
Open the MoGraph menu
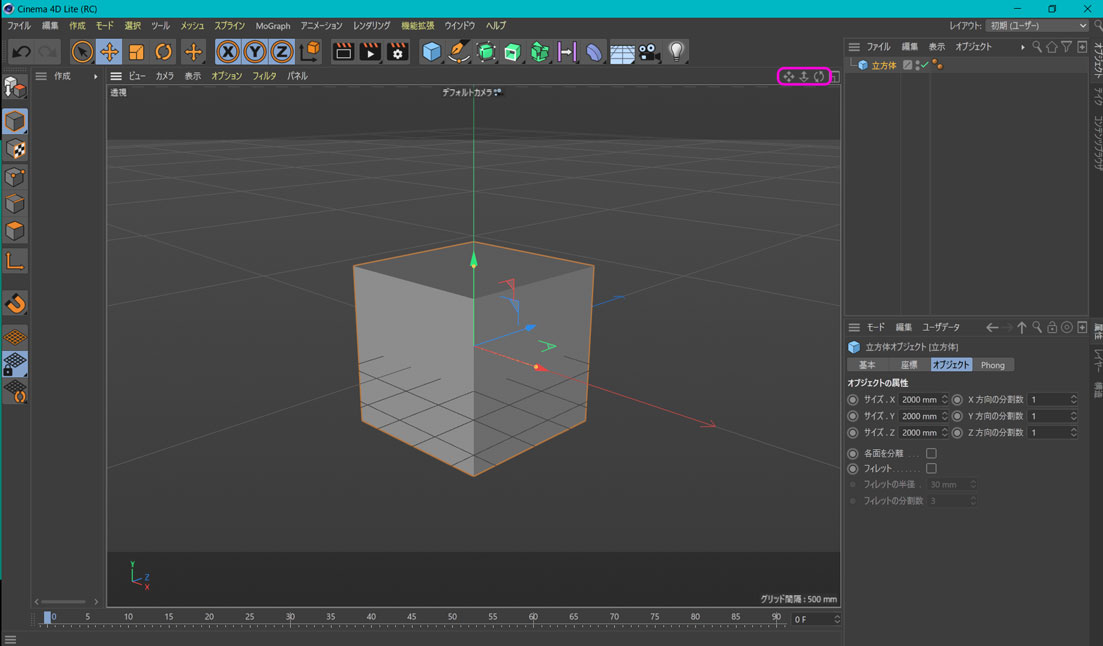pyautogui.click(x=272, y=25)
